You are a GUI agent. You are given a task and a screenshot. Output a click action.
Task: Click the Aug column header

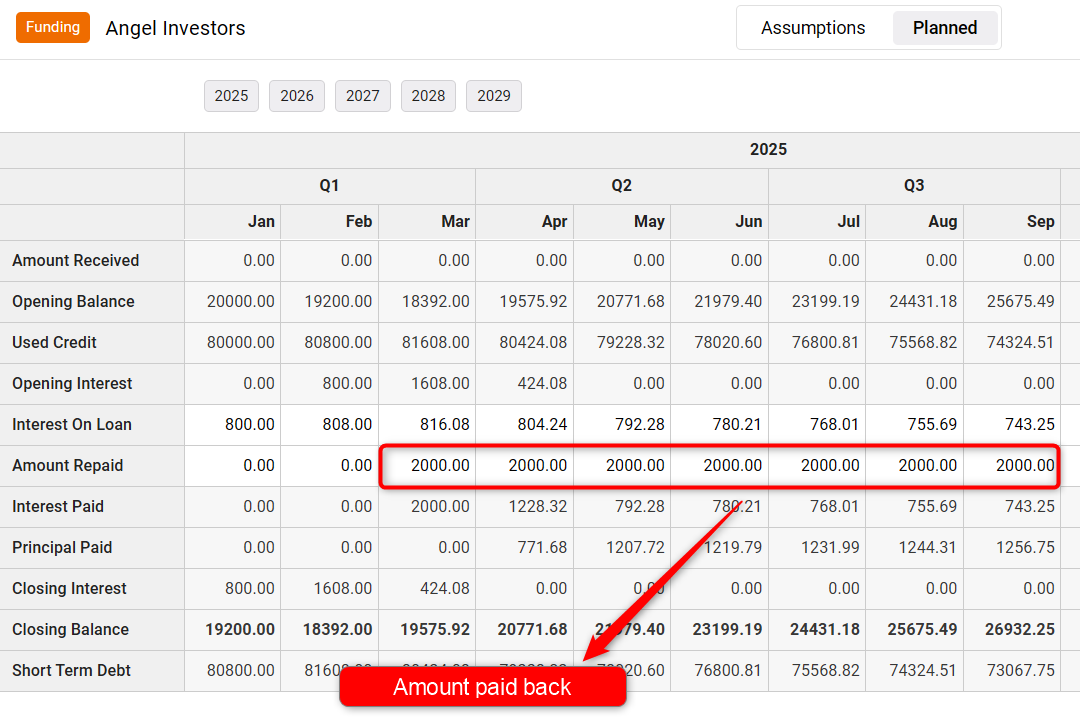[x=943, y=222]
